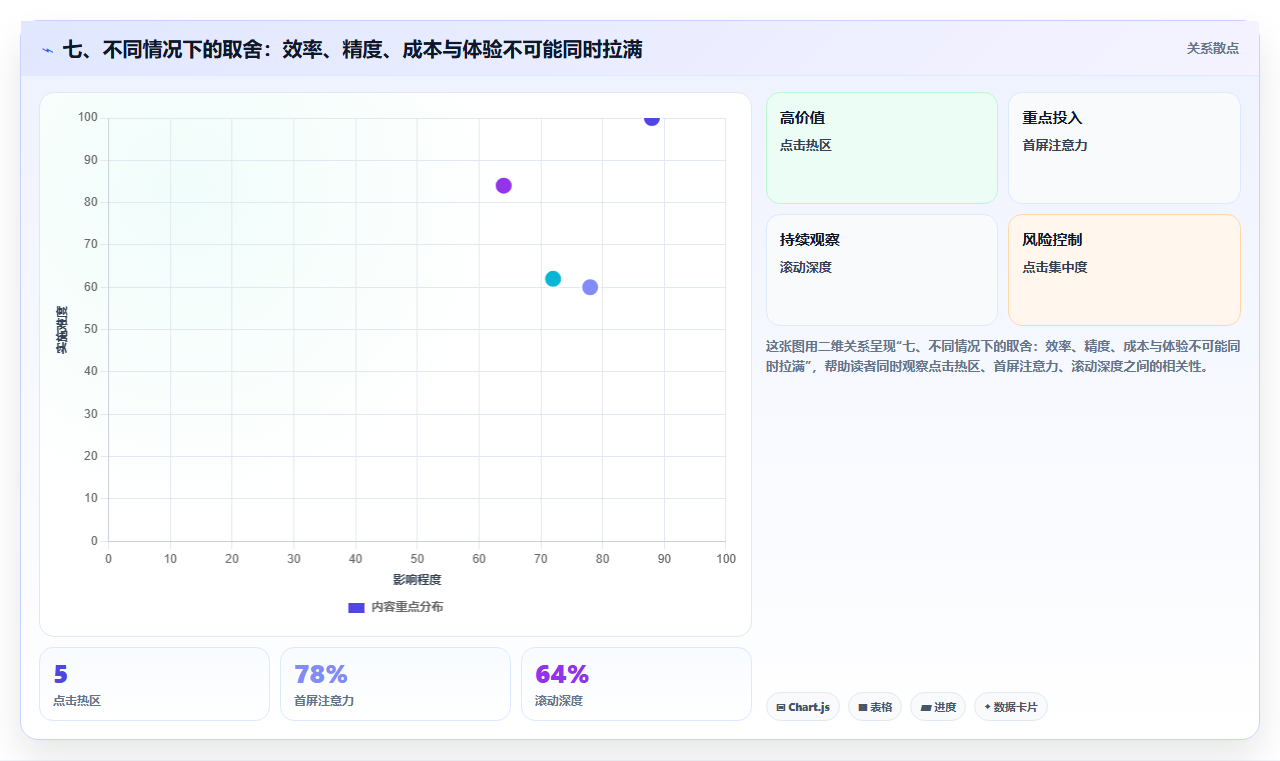Click the Chart.js chip icon
1280x761 pixels.
[781, 708]
